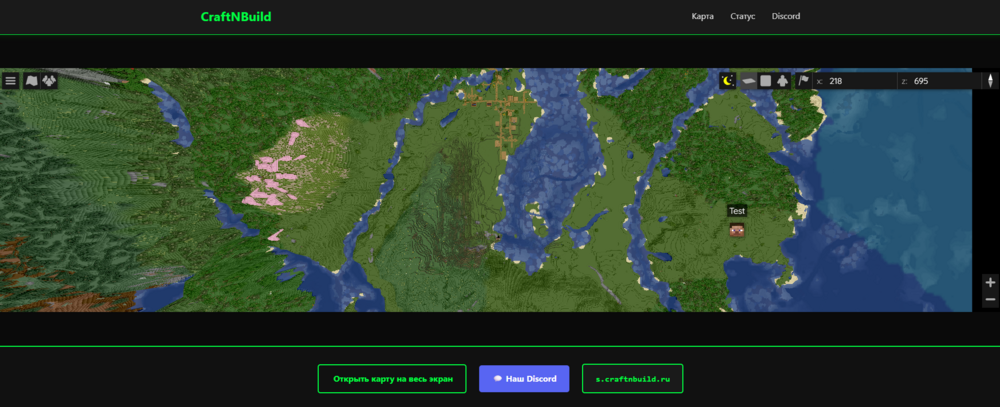Open the Карта menu item
The width and height of the screenshot is (1000, 407).
pos(703,17)
